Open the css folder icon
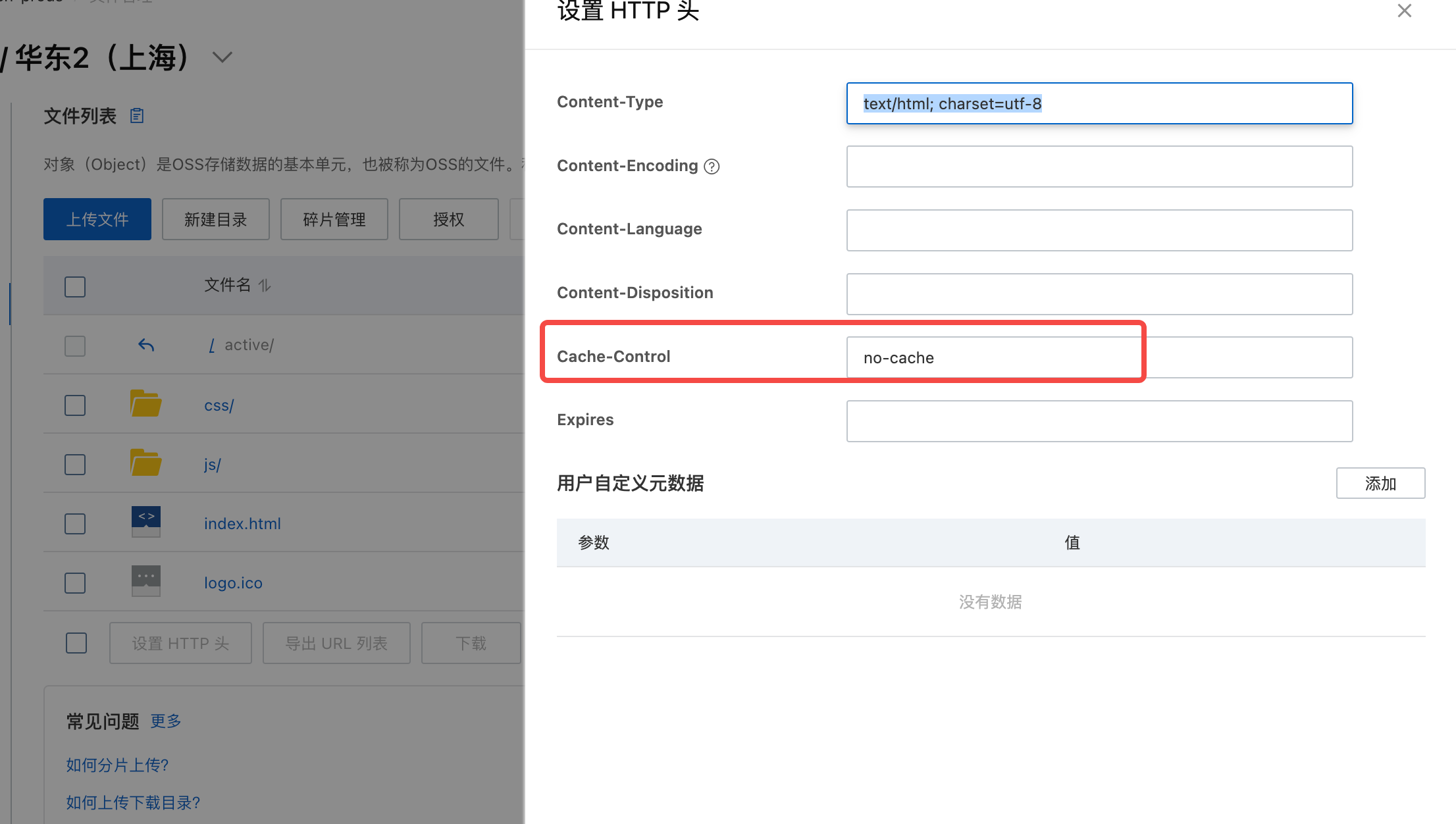Viewport: 1456px width, 824px height. click(146, 403)
